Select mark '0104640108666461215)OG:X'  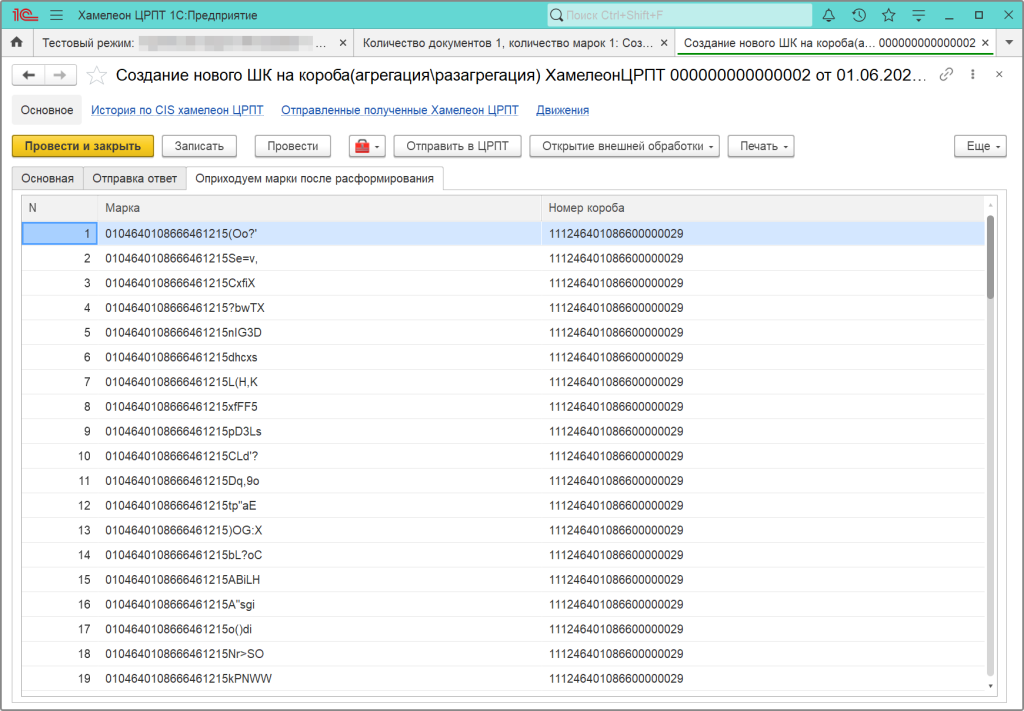pos(319,531)
